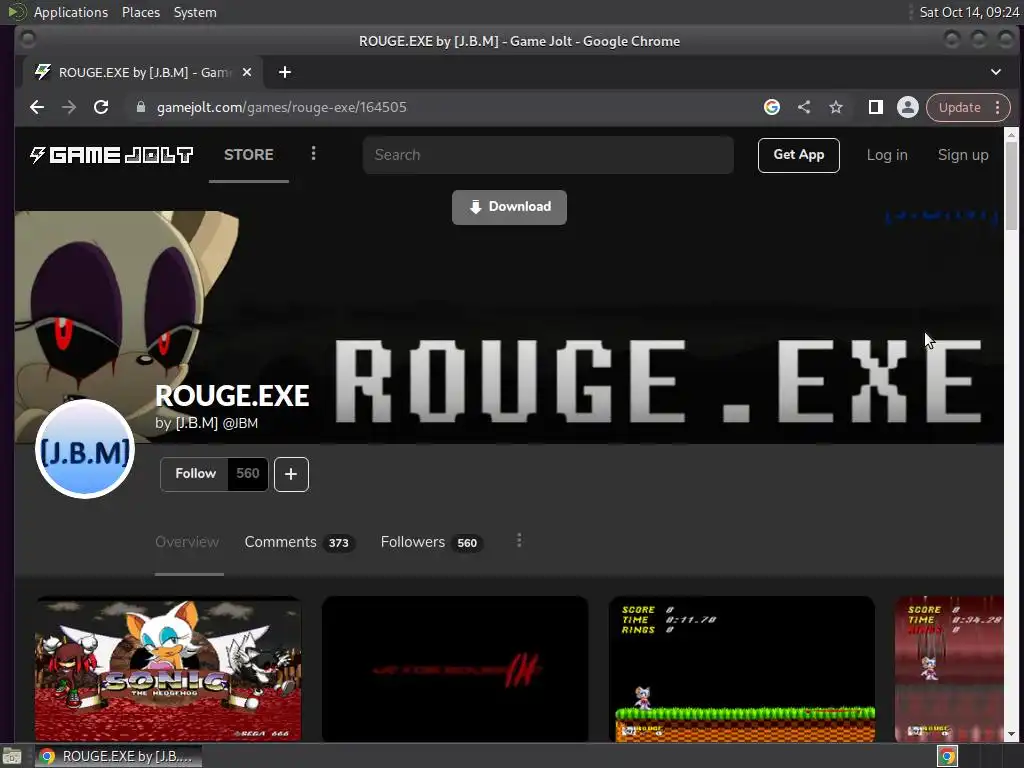
Task: Go back to the previous page
Action: 37,107
